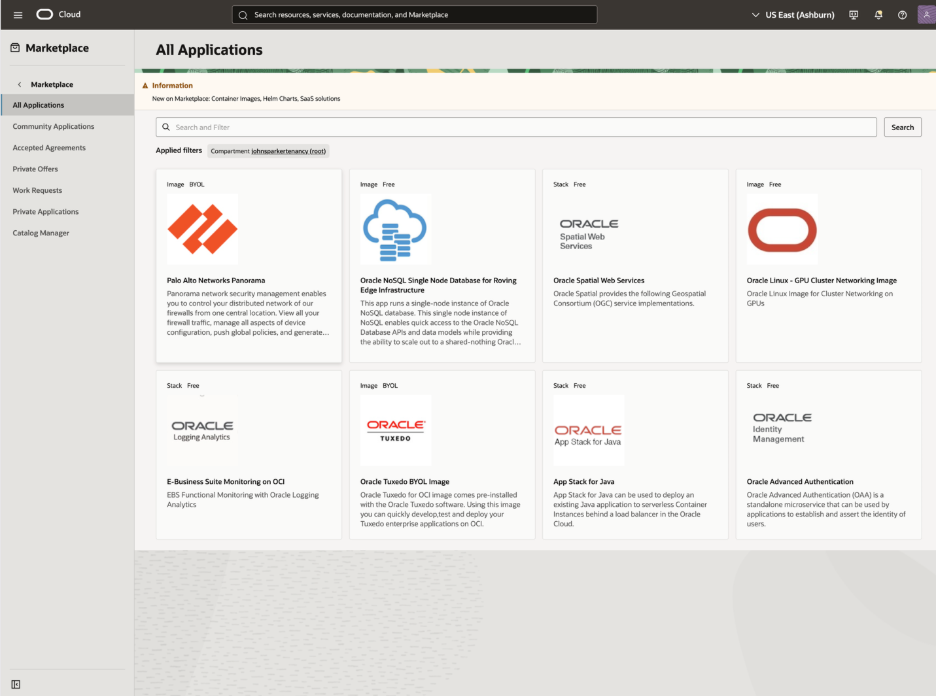Click the Marketplace shopping bag icon

pos(15,48)
